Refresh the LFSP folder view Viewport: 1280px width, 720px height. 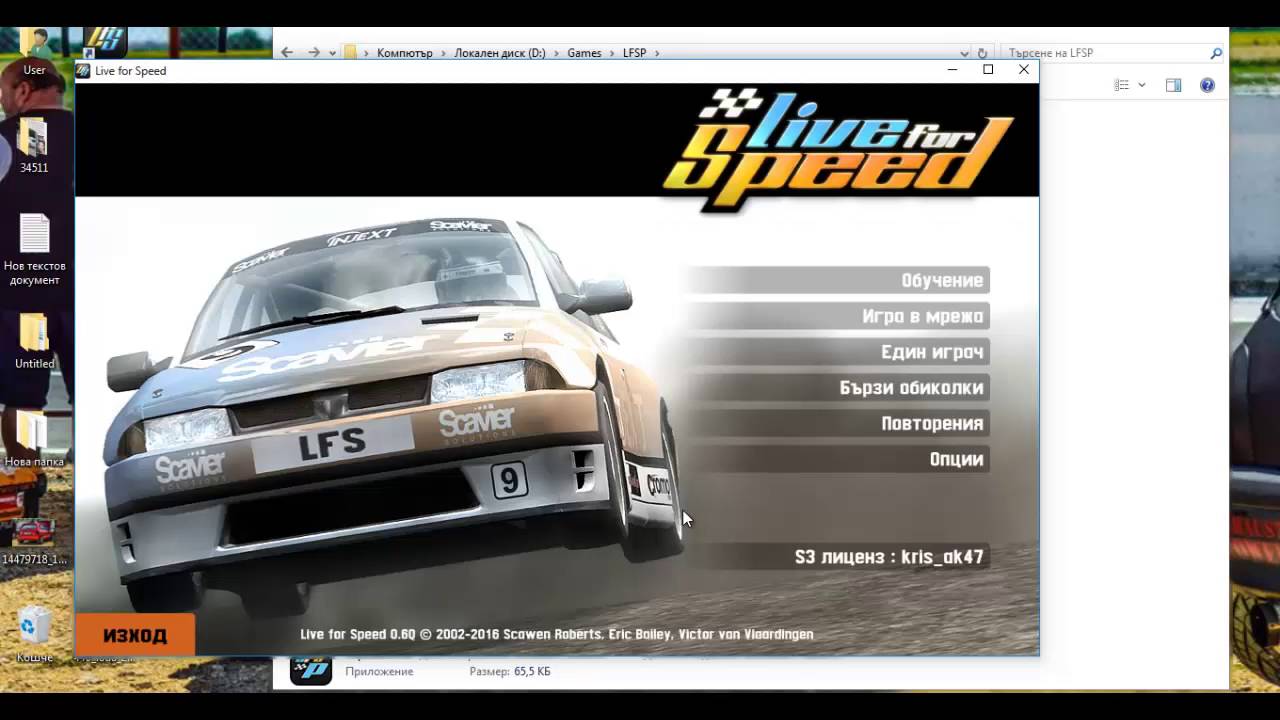click(982, 53)
